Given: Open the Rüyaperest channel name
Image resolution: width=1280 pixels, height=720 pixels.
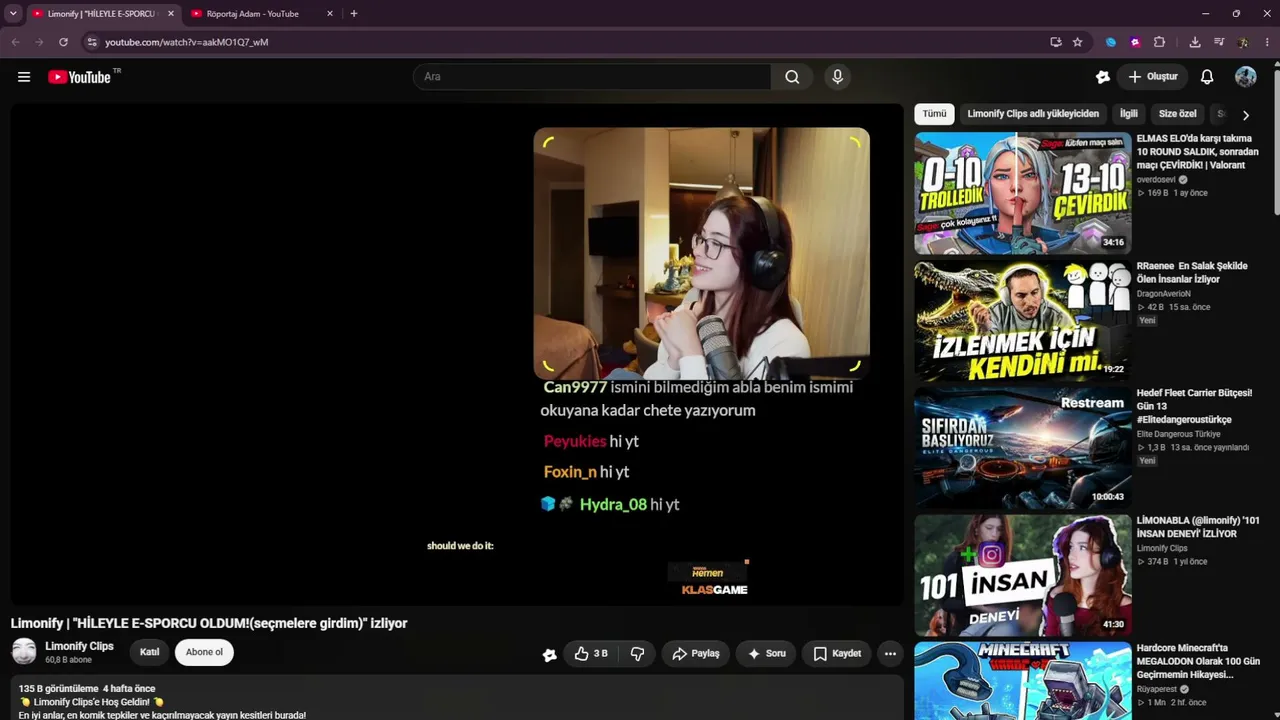Looking at the screenshot, I should click(x=1157, y=689).
